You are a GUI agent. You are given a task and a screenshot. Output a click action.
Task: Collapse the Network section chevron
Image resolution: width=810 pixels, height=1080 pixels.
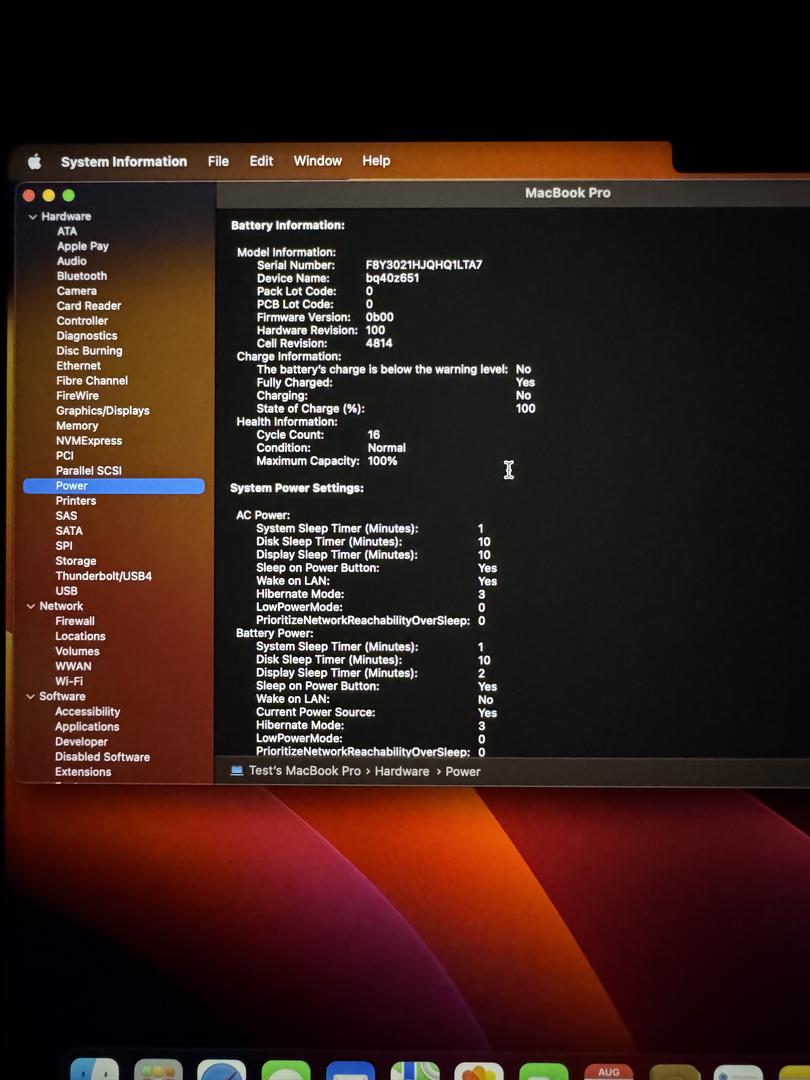tap(30, 607)
